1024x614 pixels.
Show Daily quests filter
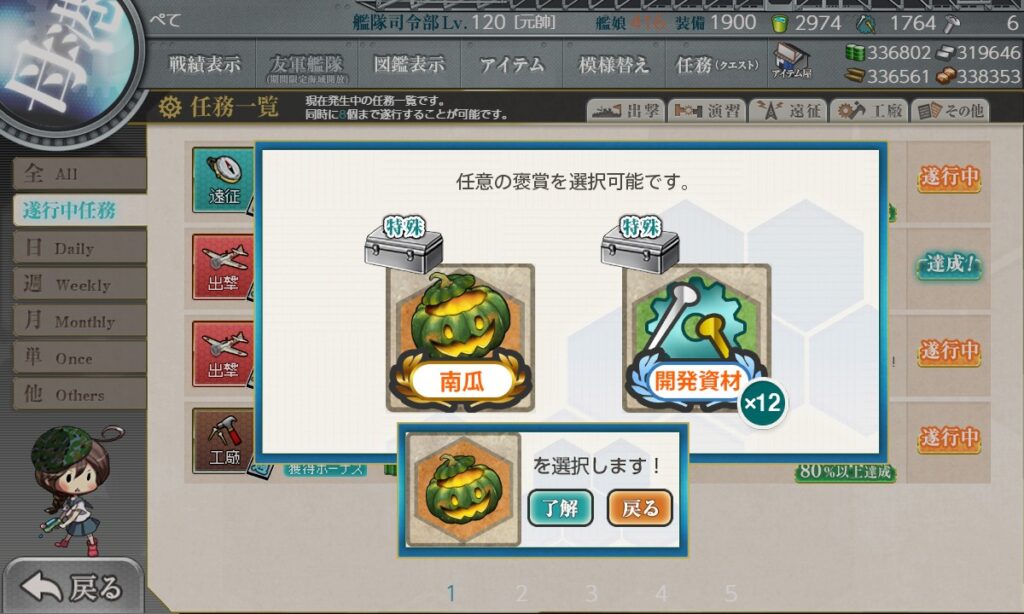tap(80, 248)
